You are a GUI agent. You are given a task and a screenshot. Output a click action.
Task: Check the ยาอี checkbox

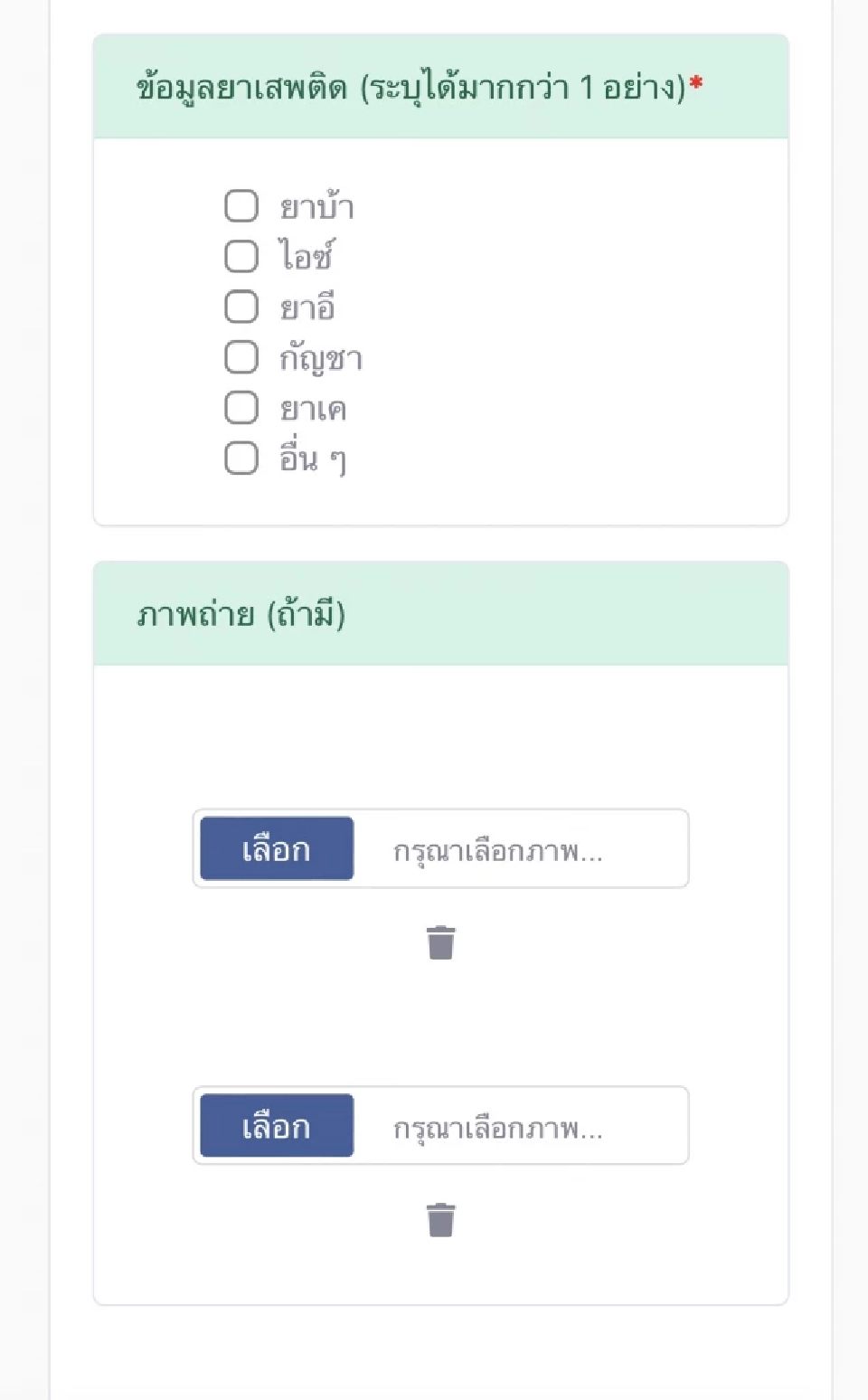point(240,307)
